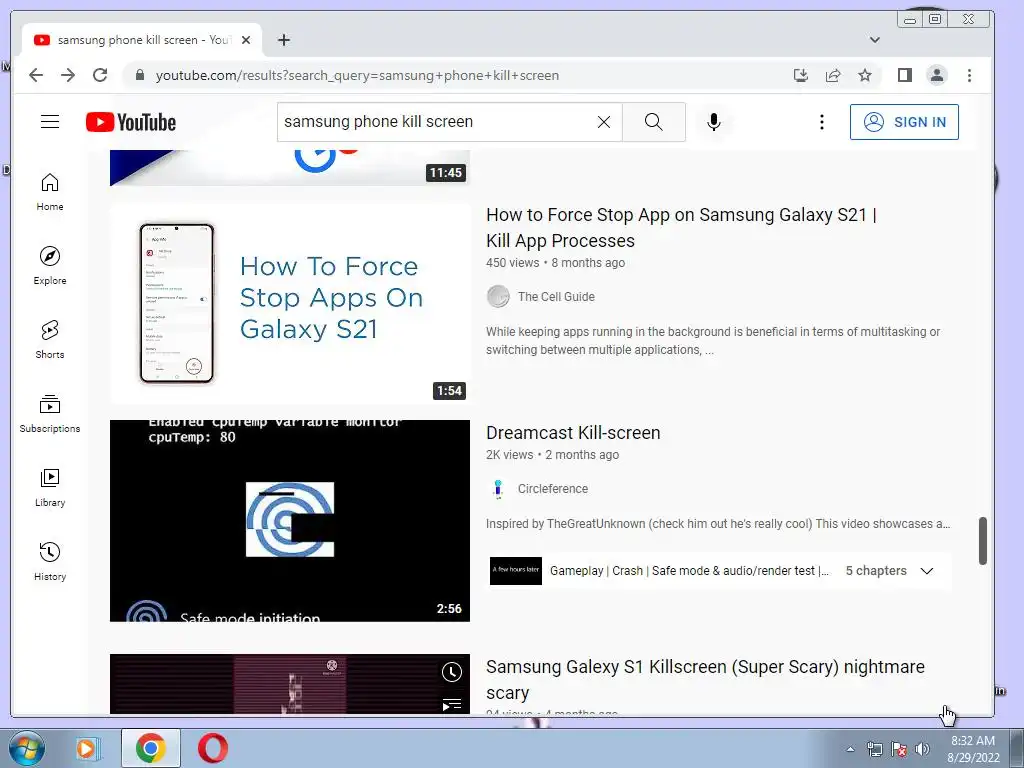Image resolution: width=1024 pixels, height=768 pixels.
Task: Click the page vertical scrollbar thumb
Action: [x=983, y=541]
